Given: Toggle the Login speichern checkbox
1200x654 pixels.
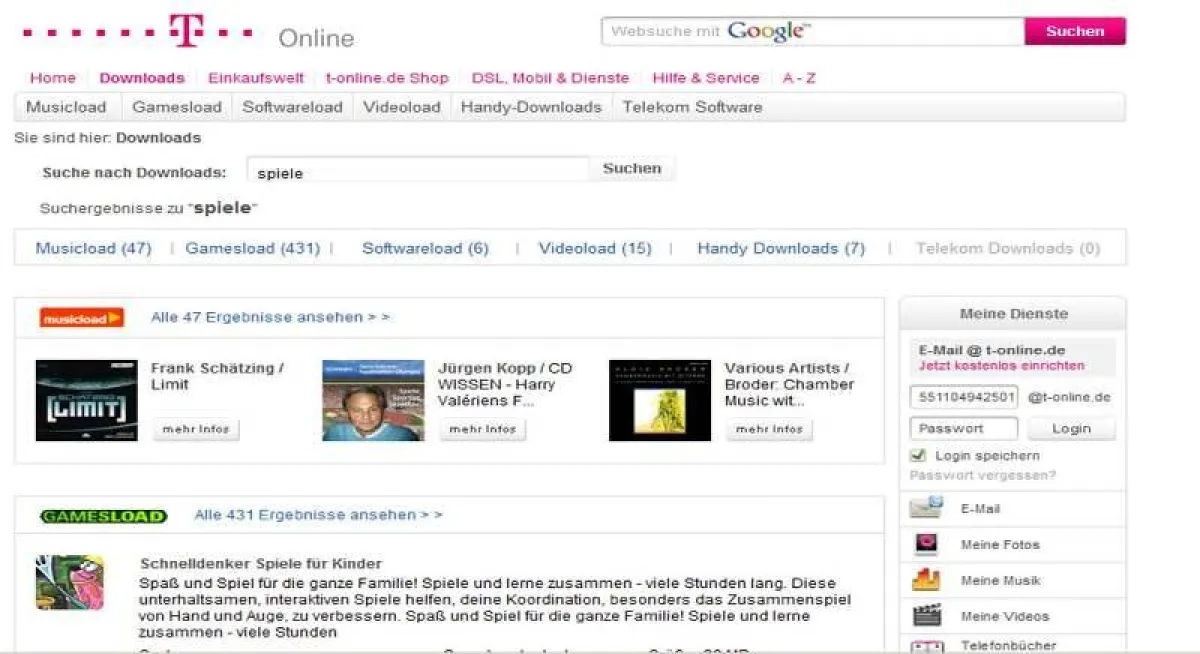Looking at the screenshot, I should [918, 456].
